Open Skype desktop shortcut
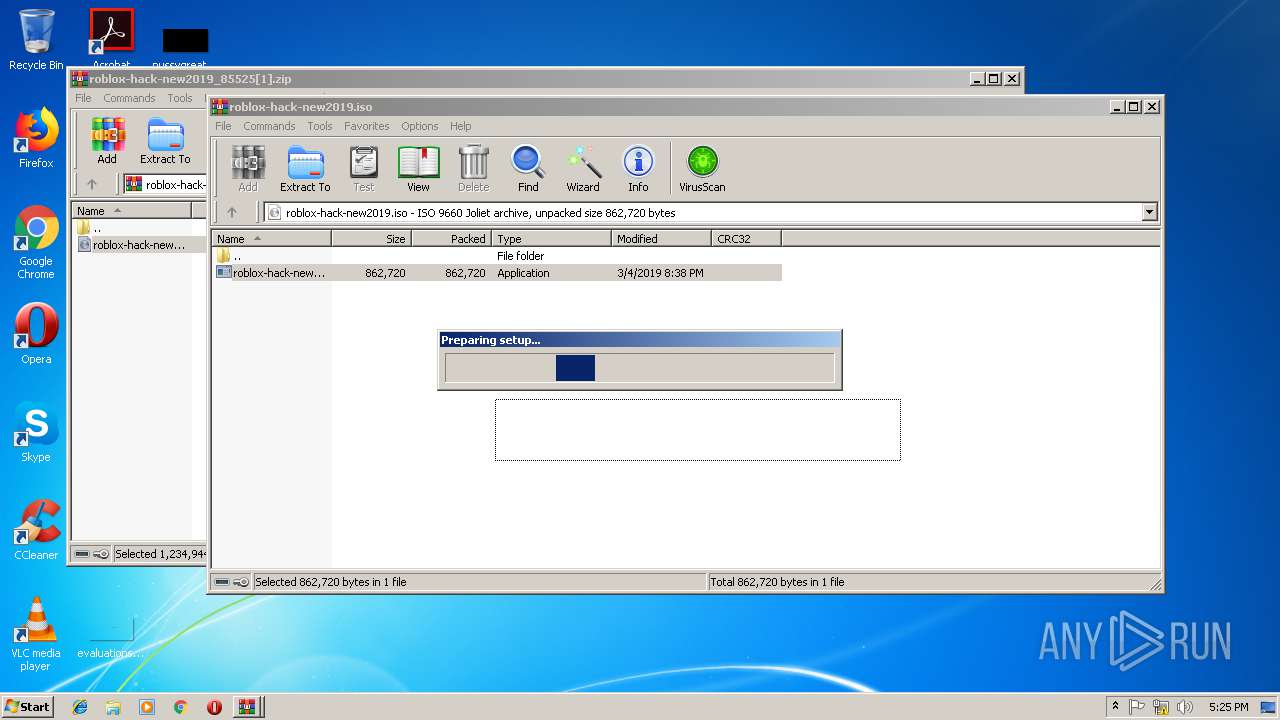1280x720 pixels. coord(36,432)
